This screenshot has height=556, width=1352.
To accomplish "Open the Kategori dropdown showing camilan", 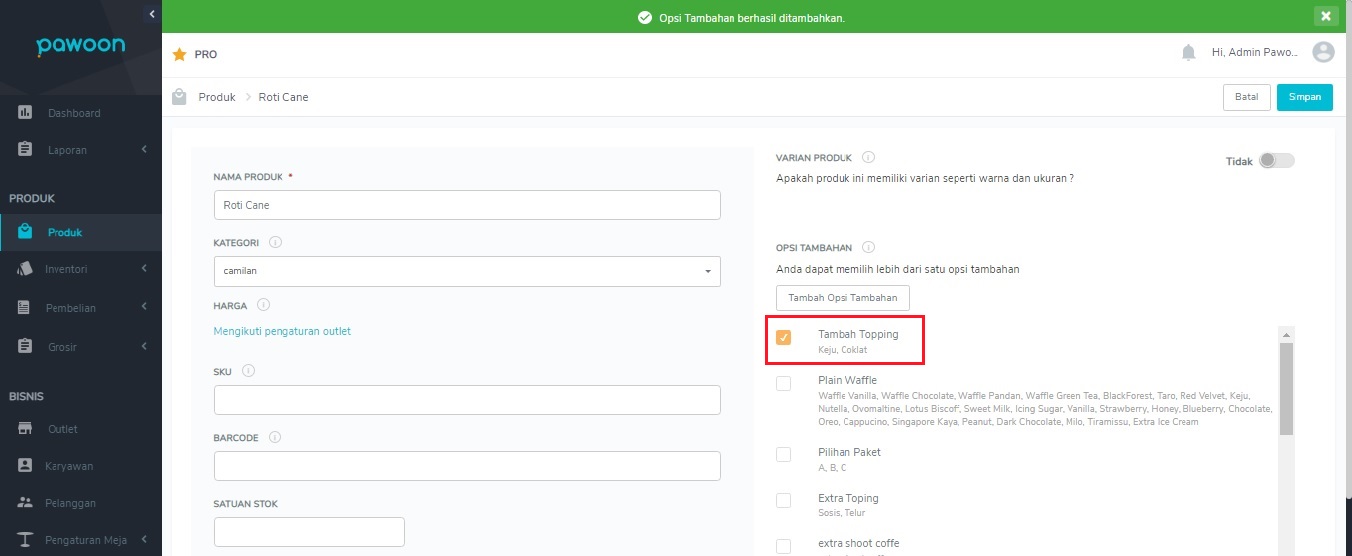I will pyautogui.click(x=467, y=271).
